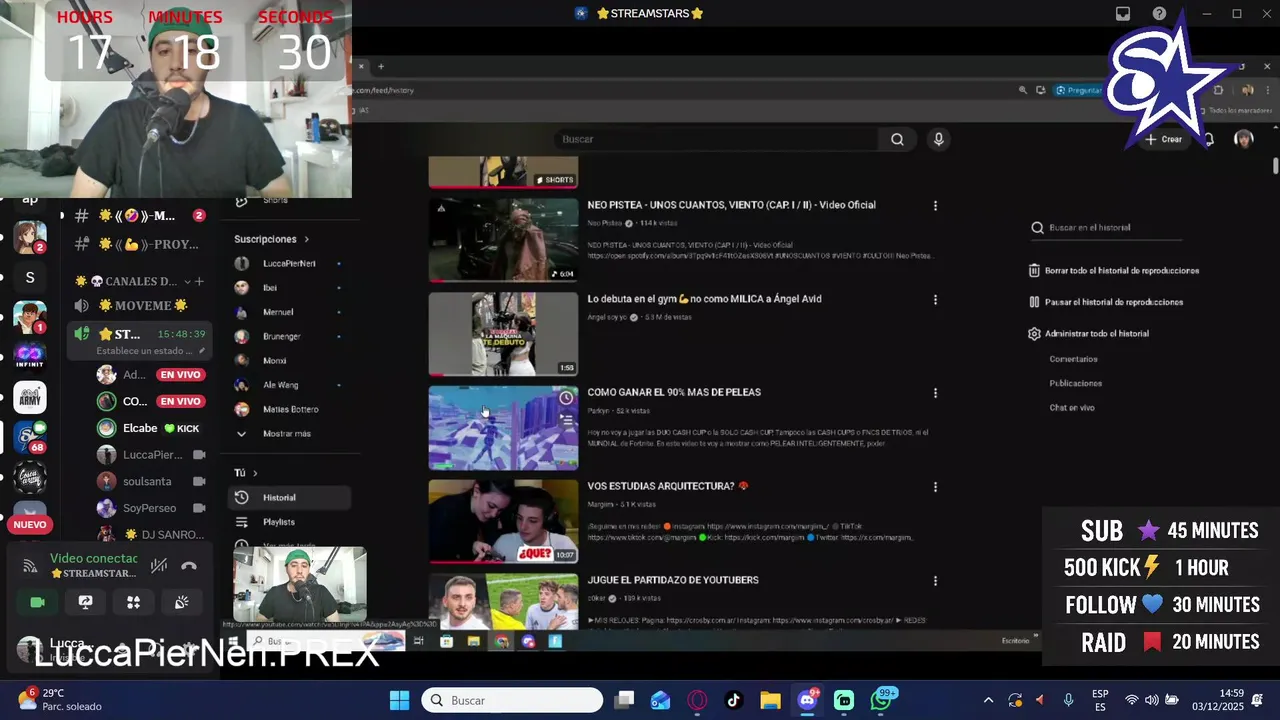Click Pausar el historial de reproducciones
This screenshot has height=720, width=1280.
(1106, 302)
